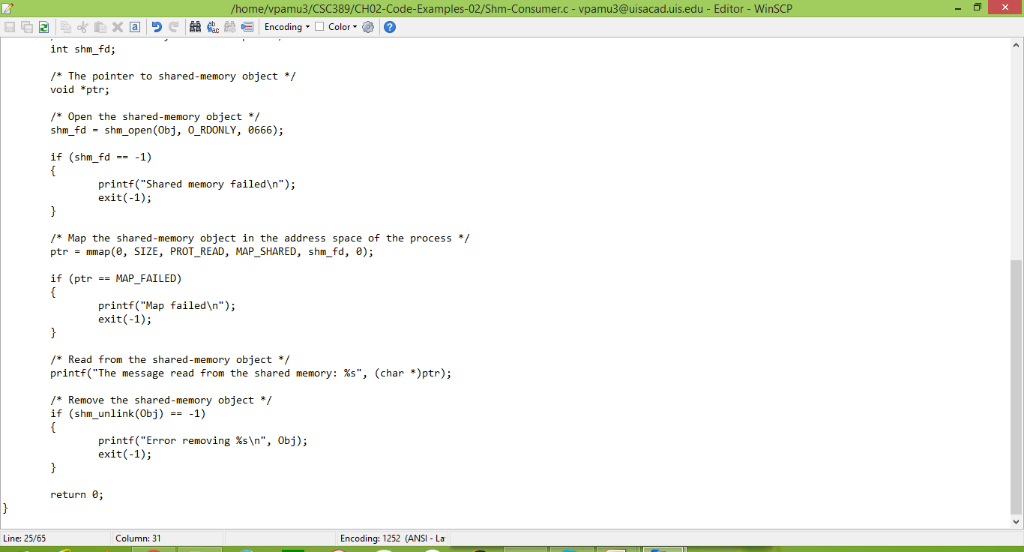Screen dimensions: 1024x552
Task: Click the Cut scissors icon
Action: [x=83, y=27]
